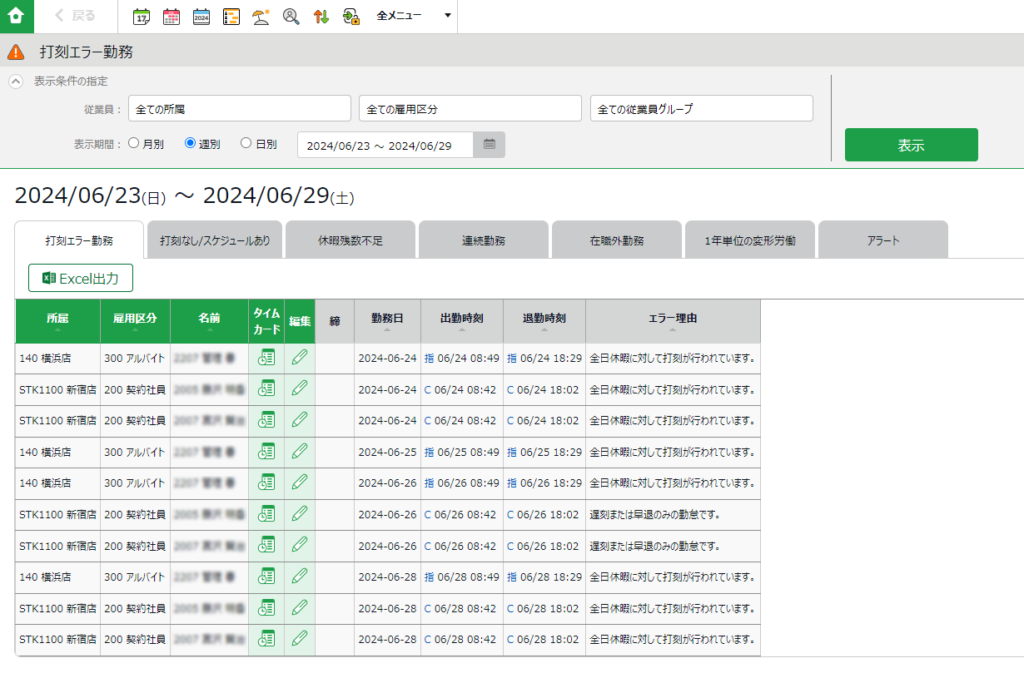1024x683 pixels.
Task: Click the employee search magnifier icon
Action: click(291, 16)
